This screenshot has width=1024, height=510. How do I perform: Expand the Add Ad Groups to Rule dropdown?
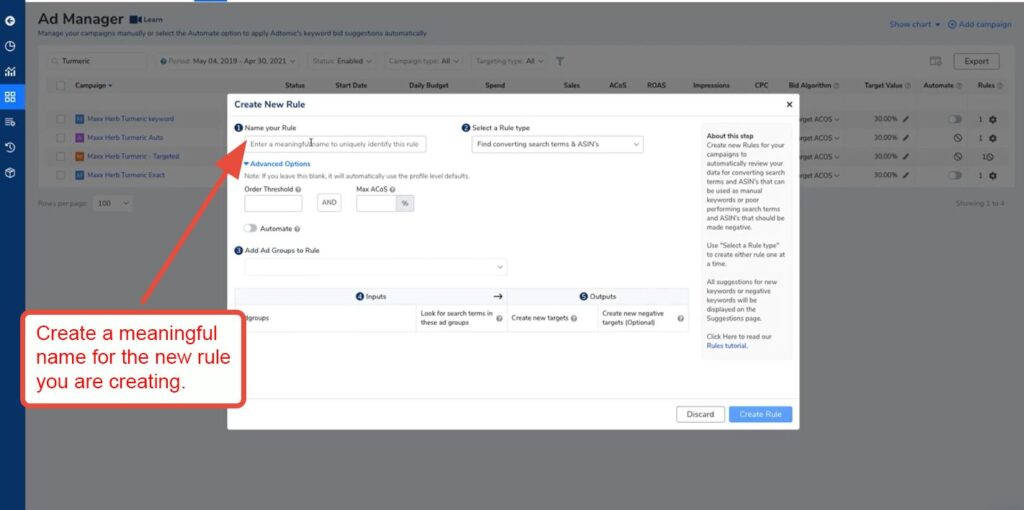point(375,267)
